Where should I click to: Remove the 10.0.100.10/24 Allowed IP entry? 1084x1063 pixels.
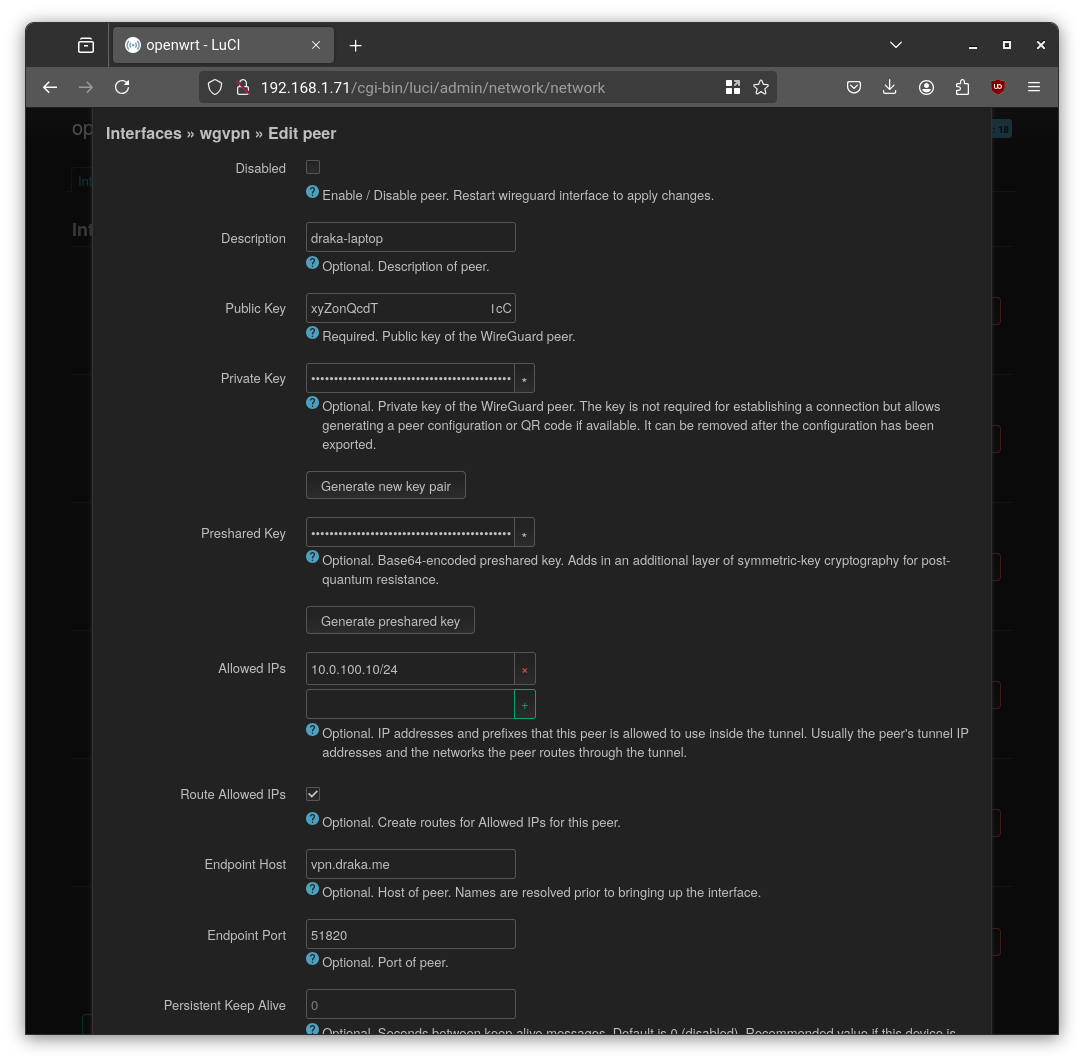(x=525, y=669)
